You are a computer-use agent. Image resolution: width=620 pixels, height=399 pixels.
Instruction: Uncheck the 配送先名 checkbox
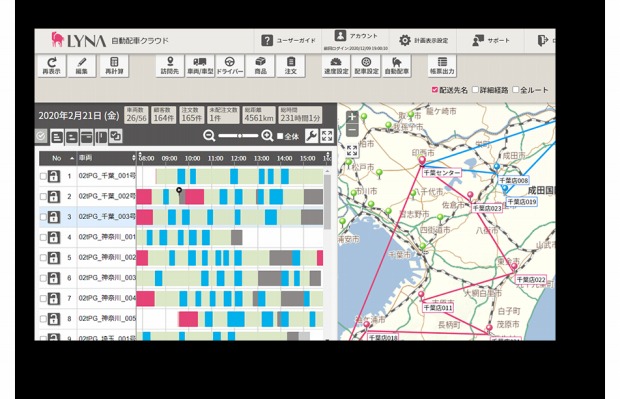coord(435,90)
